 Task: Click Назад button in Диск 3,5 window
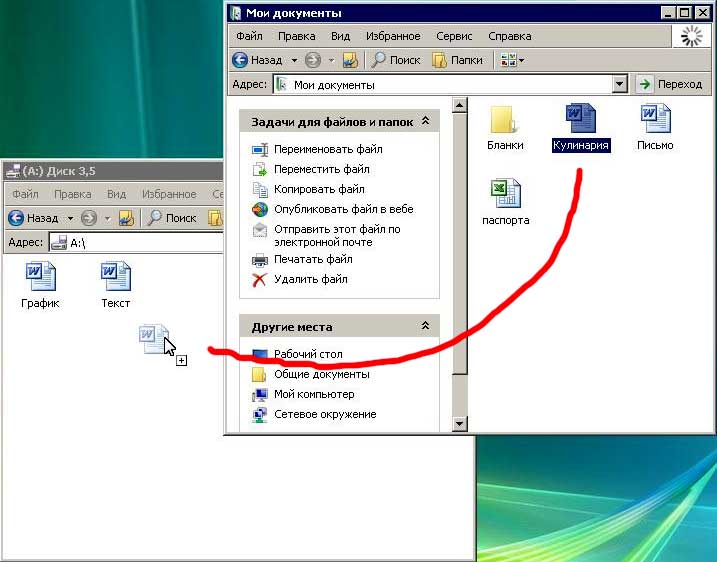(x=33, y=218)
